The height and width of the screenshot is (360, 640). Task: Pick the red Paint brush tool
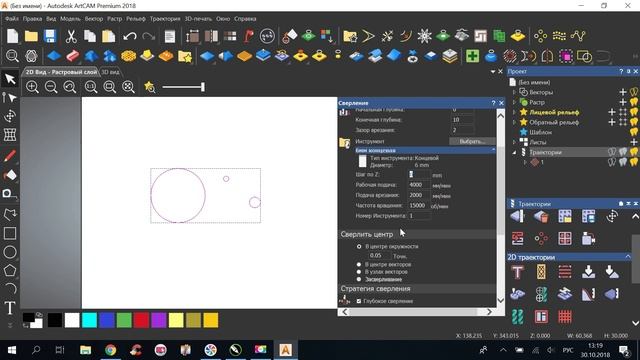click(10, 156)
